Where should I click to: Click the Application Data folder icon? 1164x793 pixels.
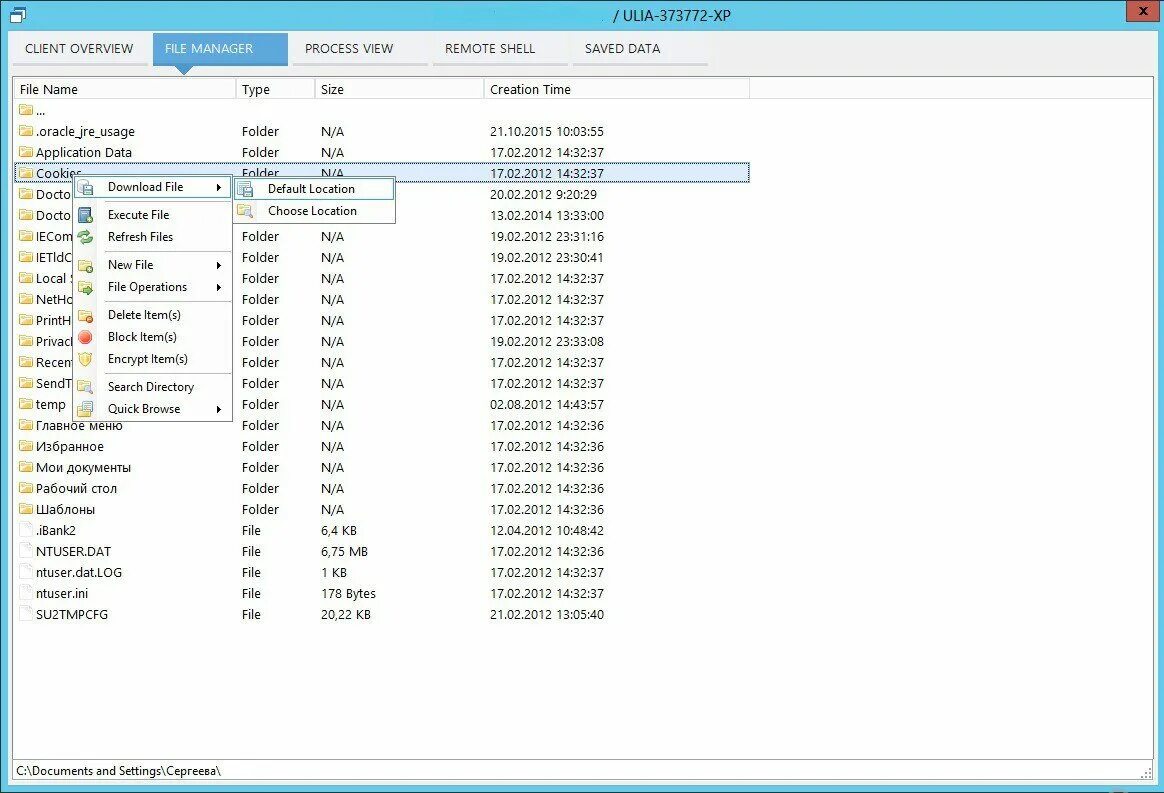pos(26,151)
